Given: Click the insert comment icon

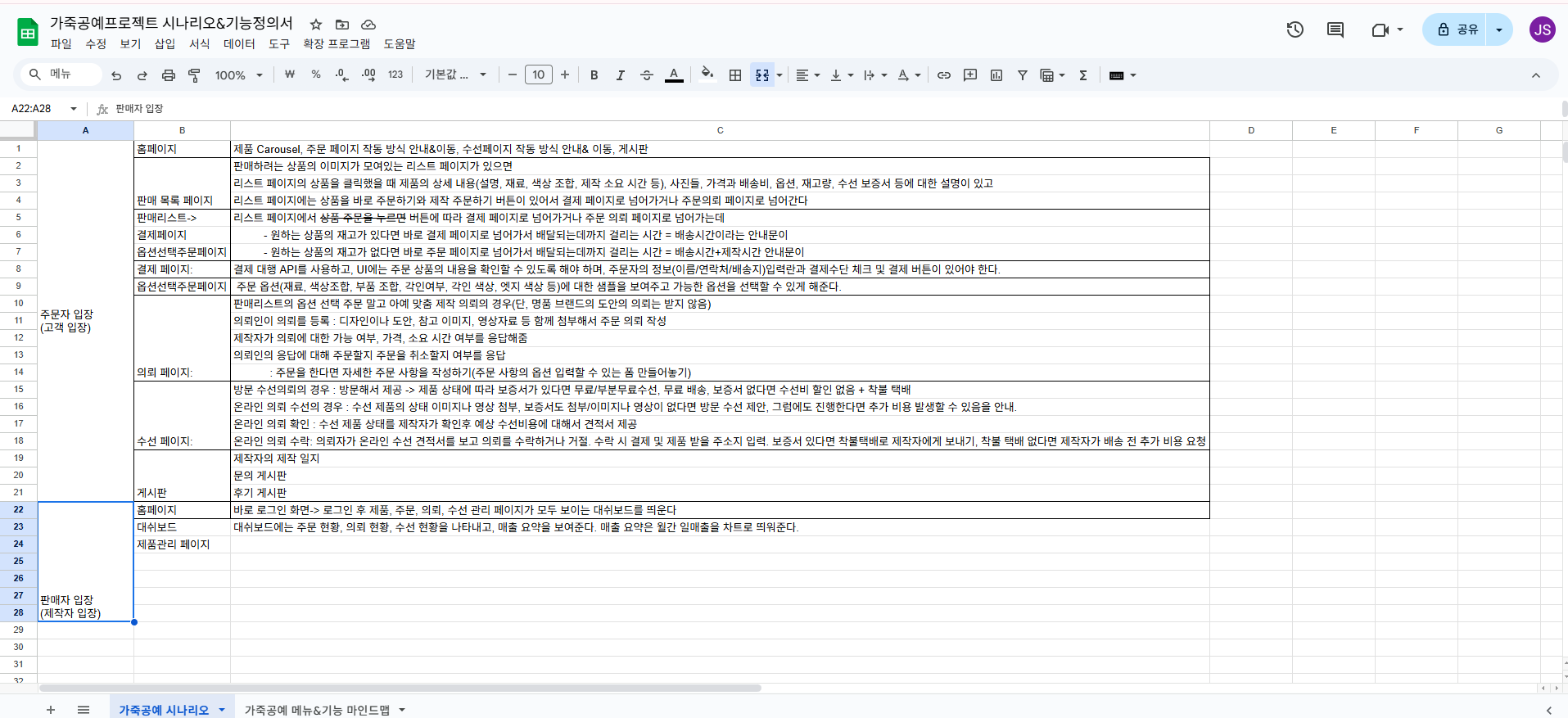Looking at the screenshot, I should pos(970,75).
